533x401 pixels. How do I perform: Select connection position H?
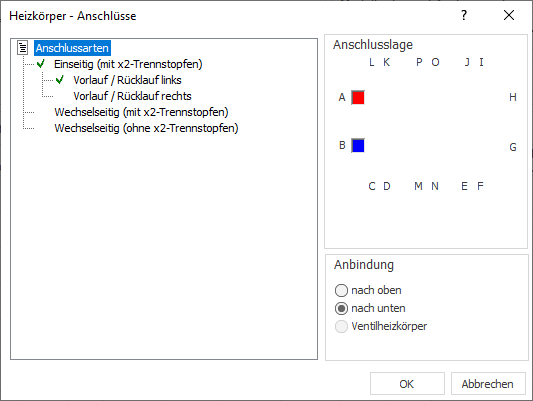point(513,97)
